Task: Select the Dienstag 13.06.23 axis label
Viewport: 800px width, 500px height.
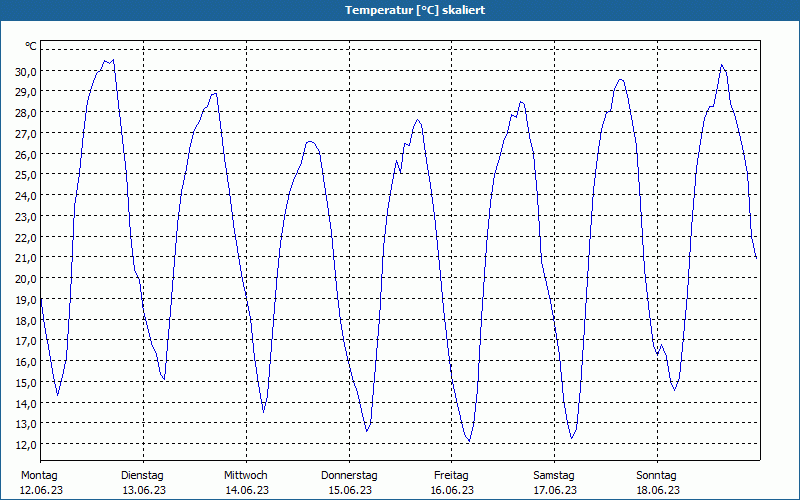Action: [x=144, y=483]
